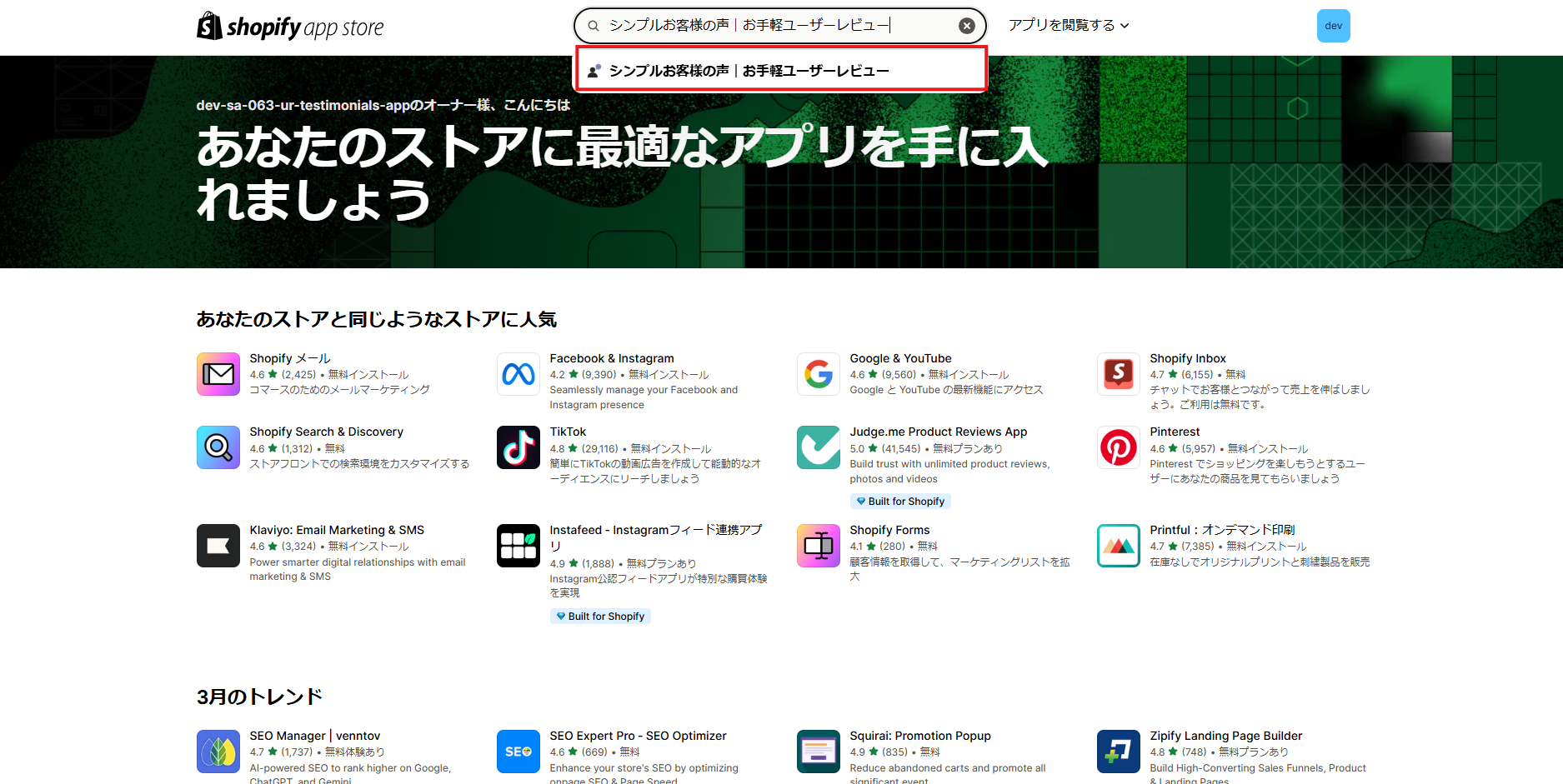Open Shopify Search & Discovery title link
Image resolution: width=1563 pixels, height=784 pixels.
tap(326, 432)
